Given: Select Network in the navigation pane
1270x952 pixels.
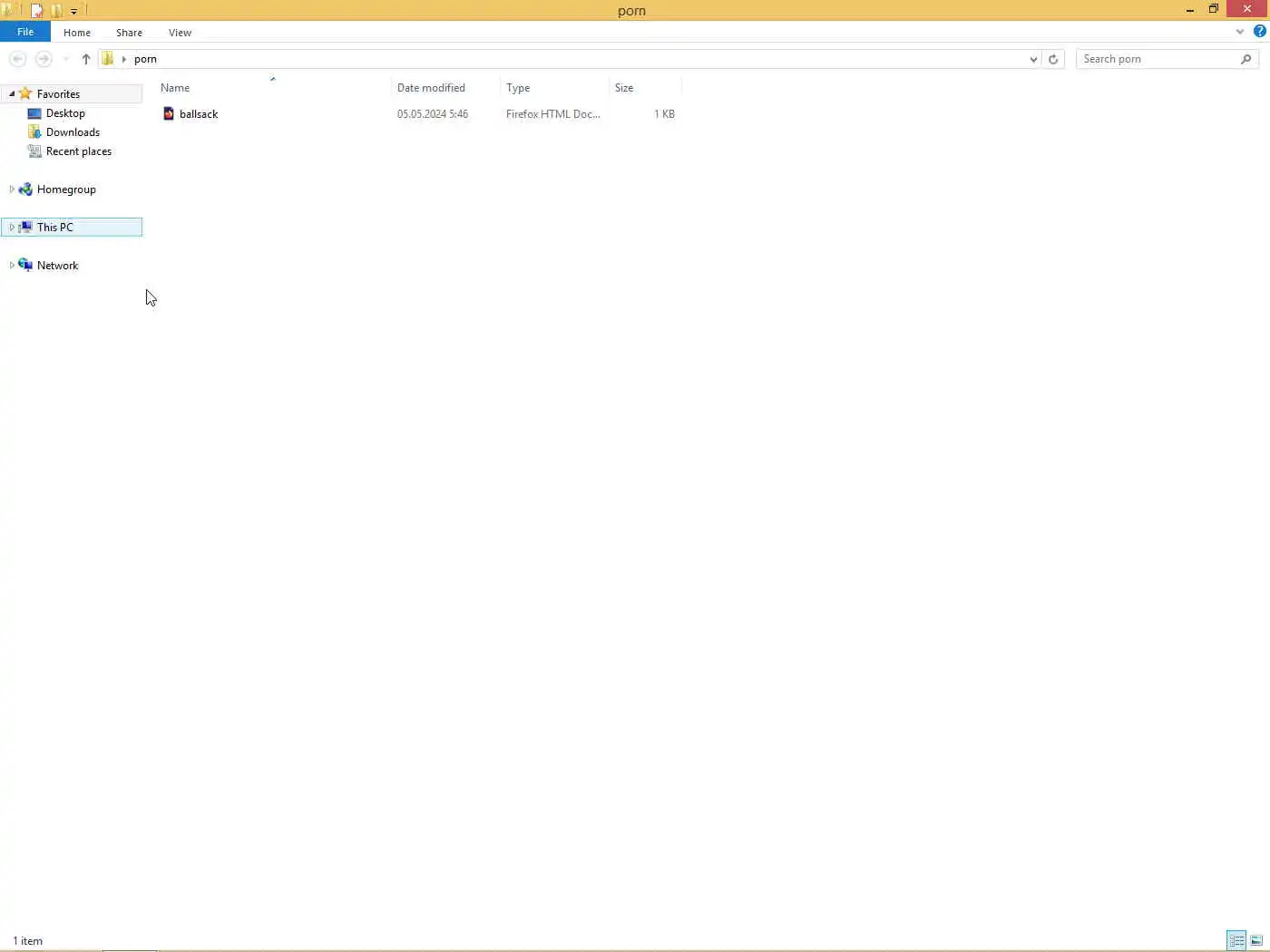Looking at the screenshot, I should click(x=57, y=266).
